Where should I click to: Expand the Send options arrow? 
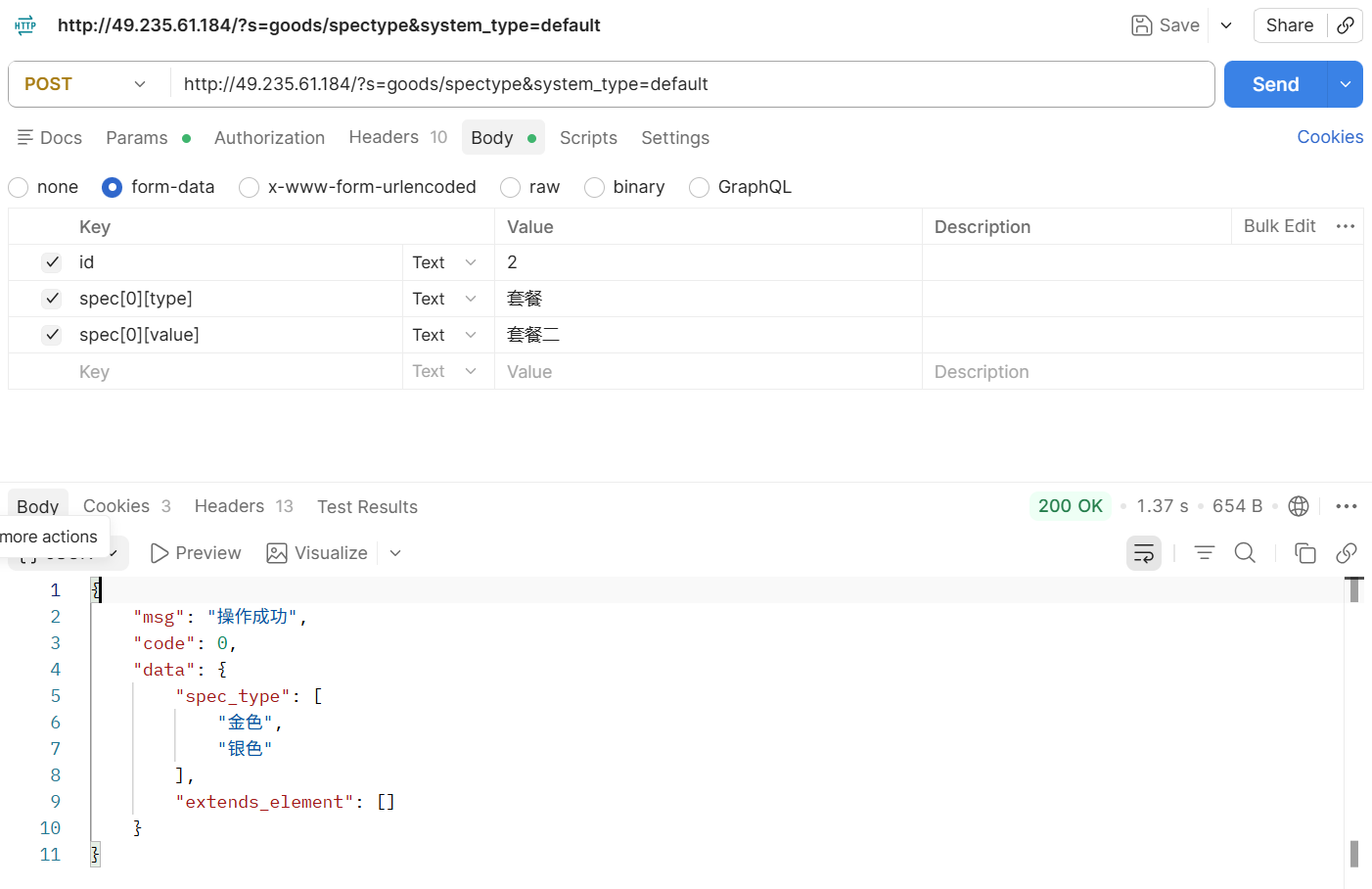point(1346,84)
